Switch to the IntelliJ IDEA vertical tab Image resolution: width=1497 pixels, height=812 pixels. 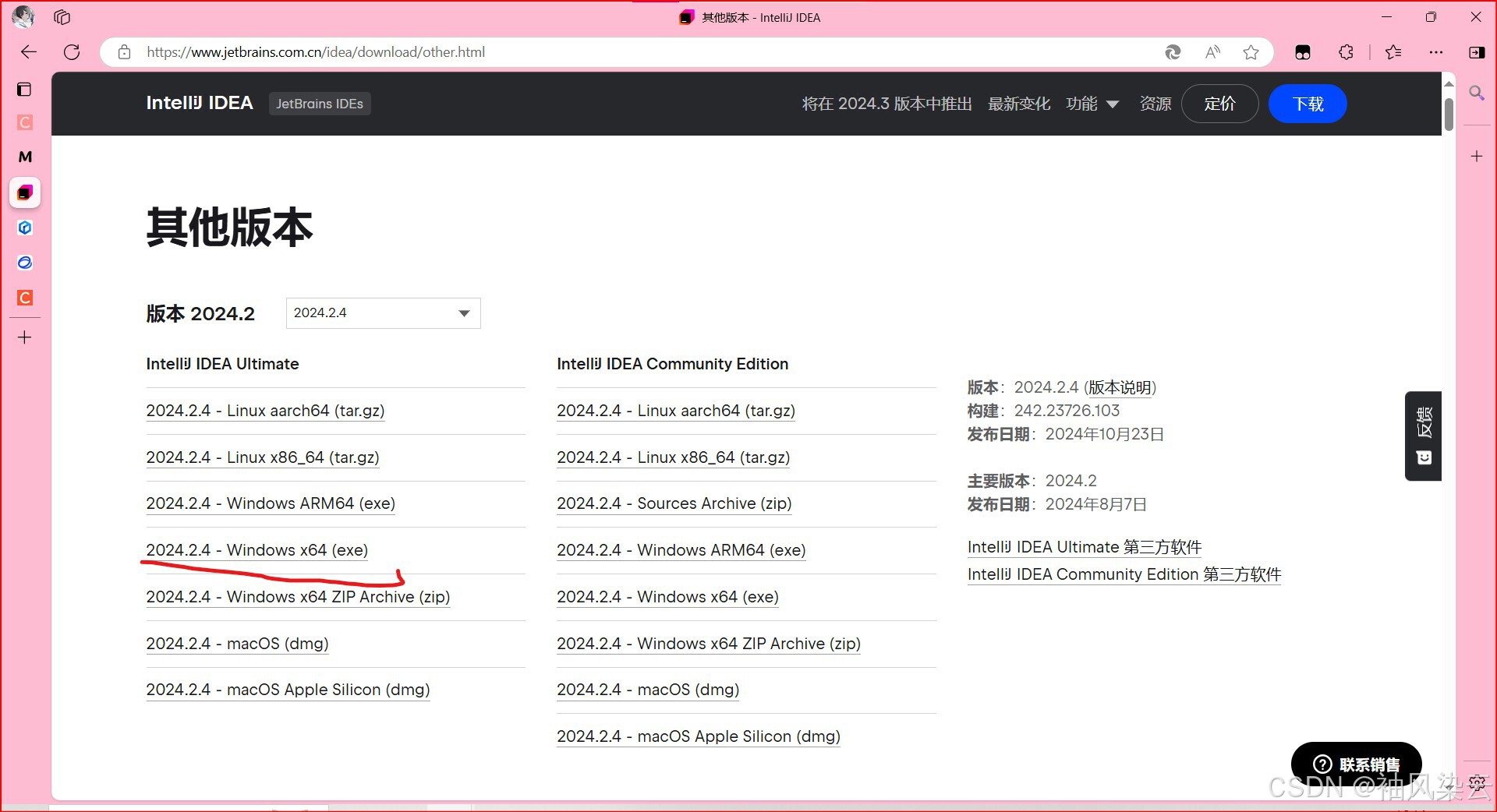coord(25,192)
